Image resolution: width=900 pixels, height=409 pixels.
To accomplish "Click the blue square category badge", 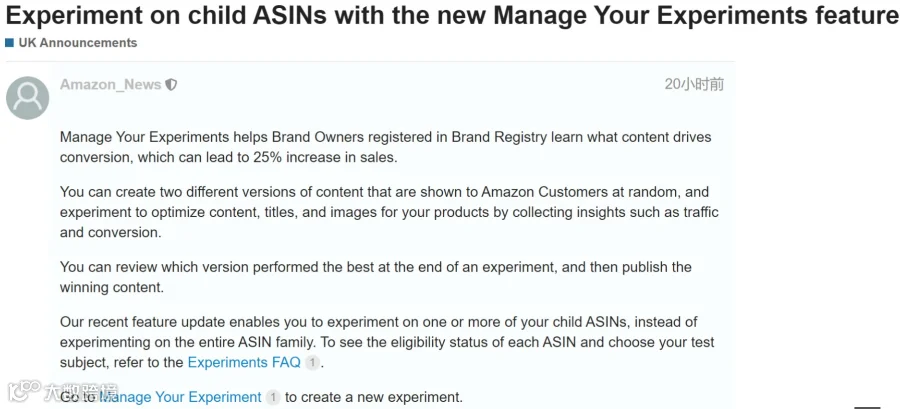I will [x=9, y=43].
